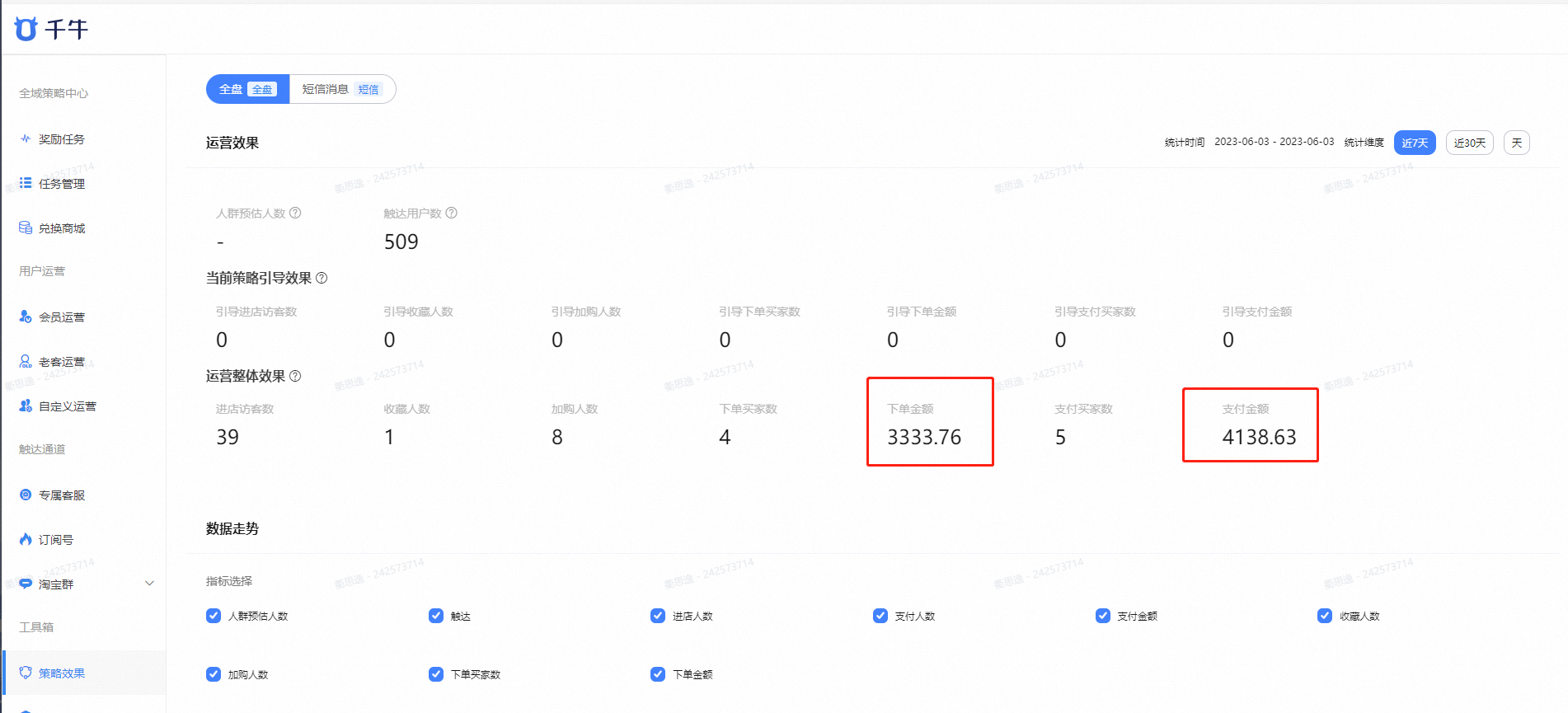1568x713 pixels.
Task: Switch to the 全盘 tab
Action: [248, 89]
